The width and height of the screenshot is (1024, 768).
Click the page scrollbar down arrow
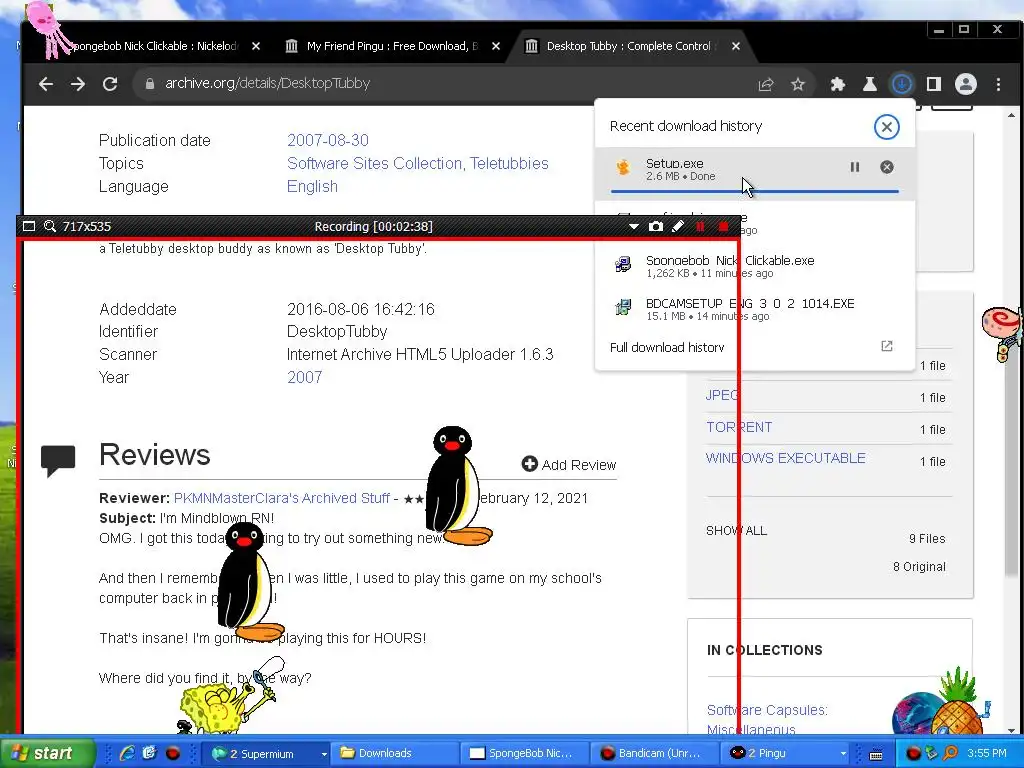point(1012,730)
